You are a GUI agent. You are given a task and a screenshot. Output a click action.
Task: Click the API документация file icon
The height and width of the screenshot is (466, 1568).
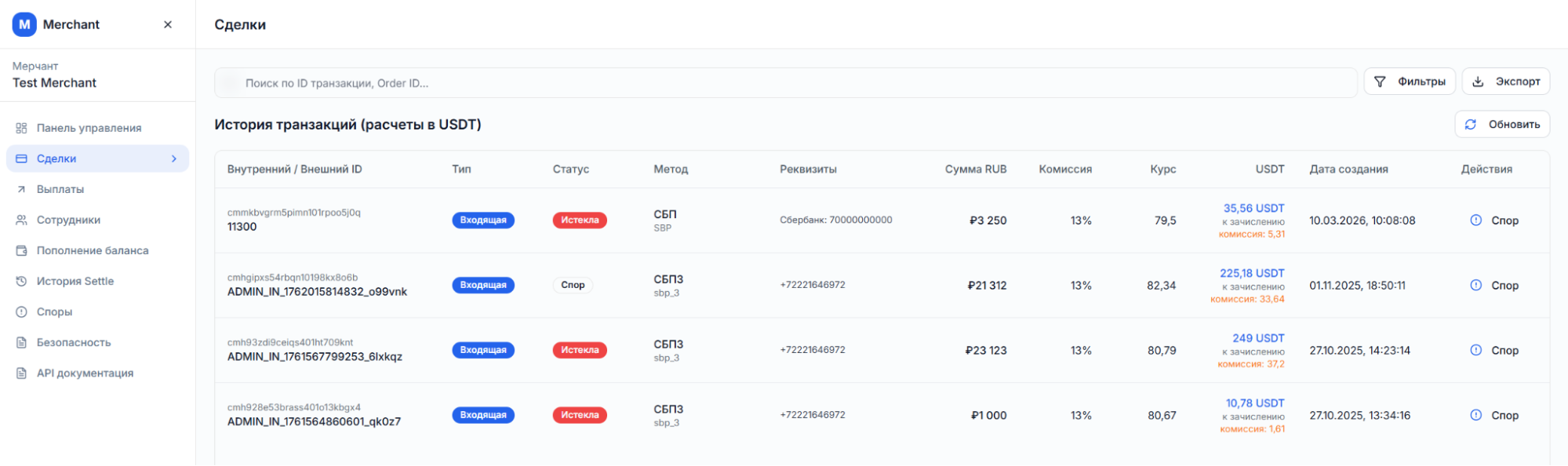21,373
